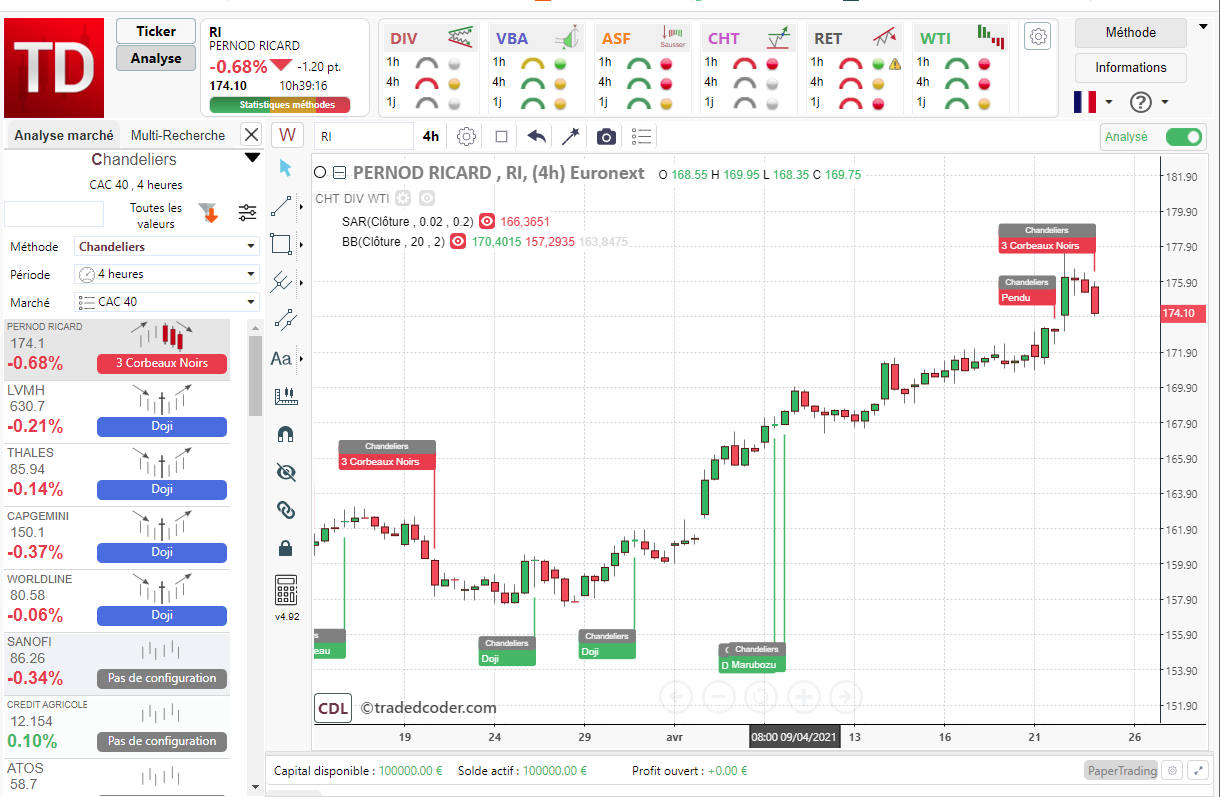Click the CDL chandeliers badge on chart
The image size is (1220, 797).
333,708
